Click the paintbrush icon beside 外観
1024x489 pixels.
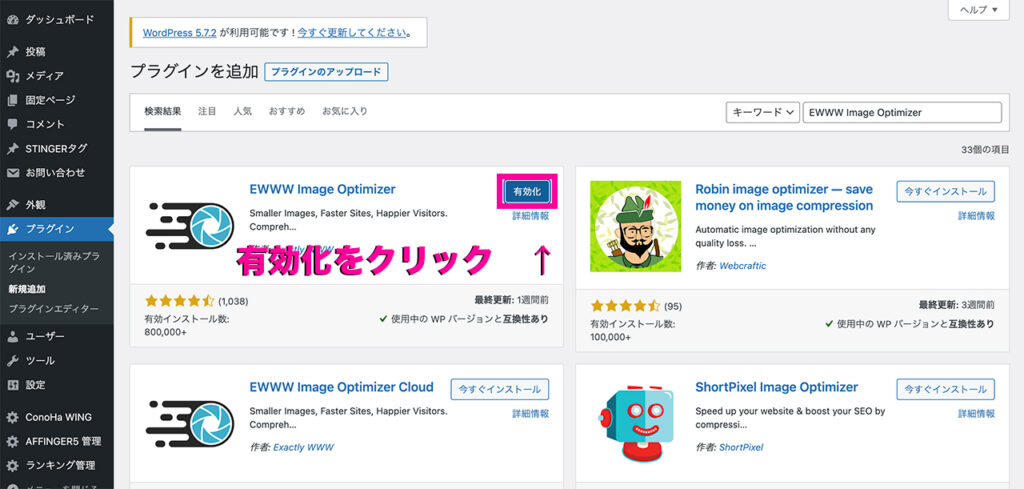coord(12,204)
